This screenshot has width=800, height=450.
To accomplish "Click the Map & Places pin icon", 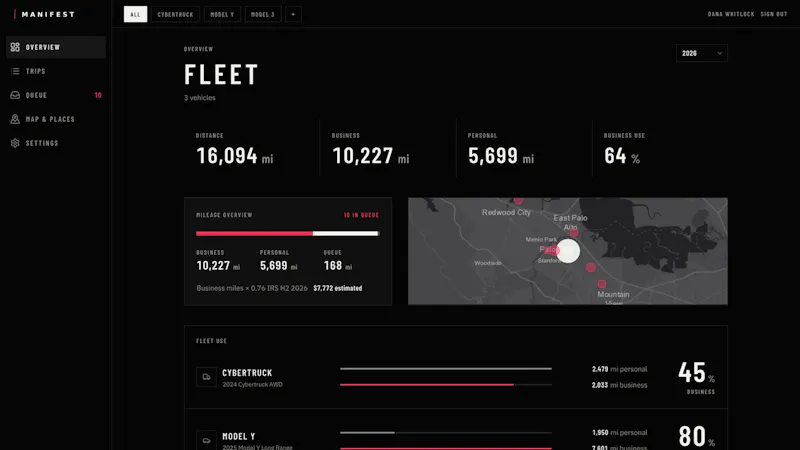I will [15, 119].
